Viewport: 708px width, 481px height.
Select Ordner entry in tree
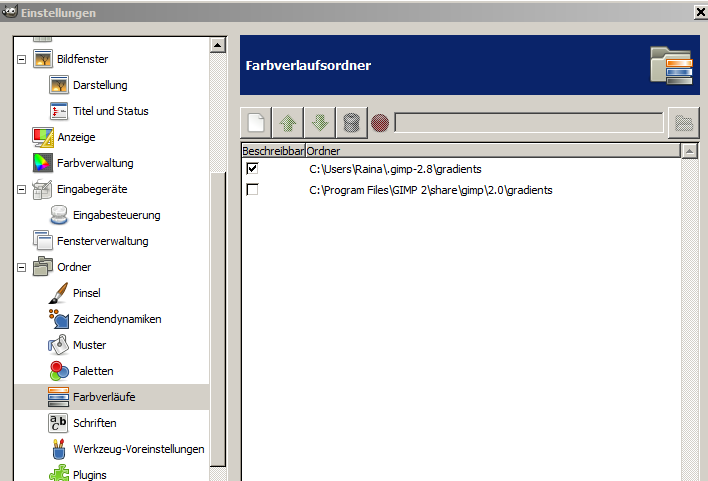coord(74,267)
